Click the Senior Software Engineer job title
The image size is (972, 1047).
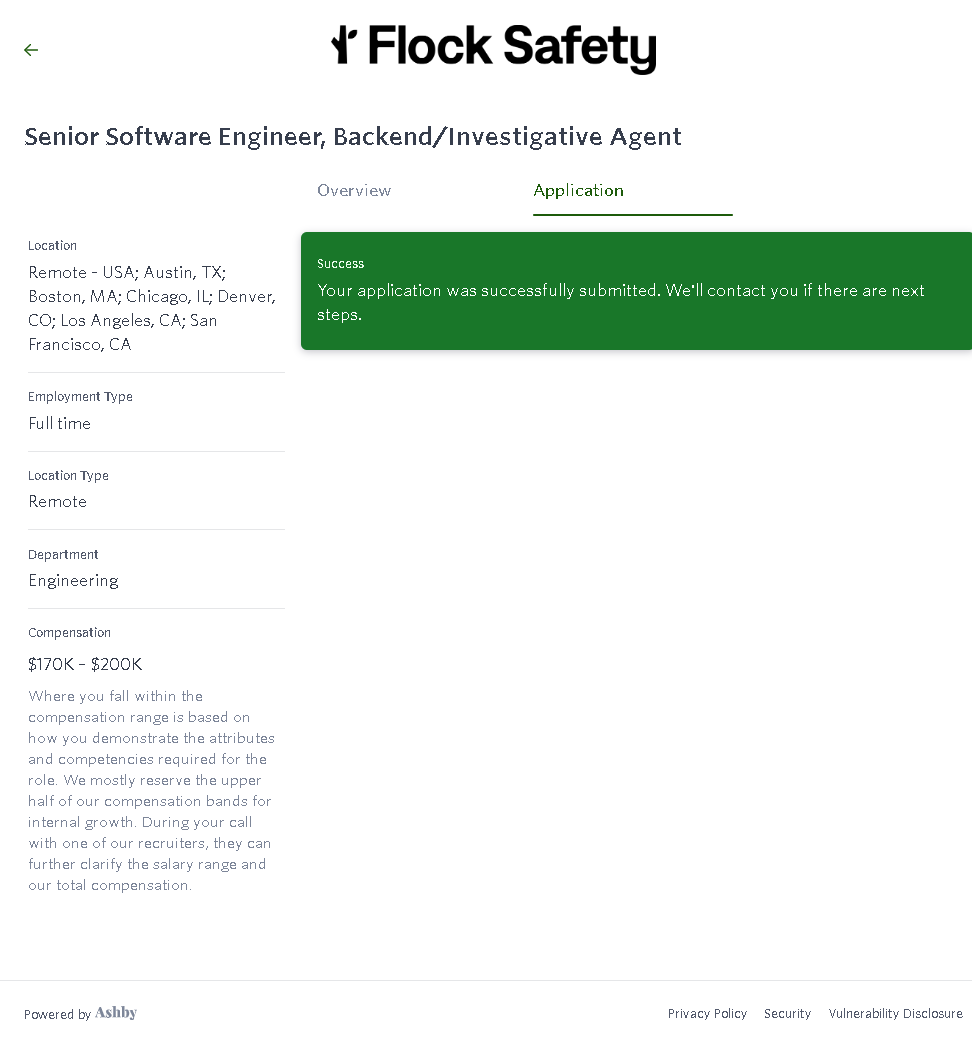(x=353, y=136)
